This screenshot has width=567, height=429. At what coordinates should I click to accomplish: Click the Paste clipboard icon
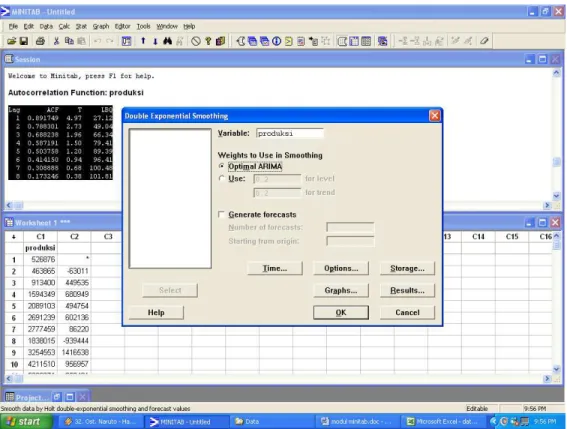(x=81, y=41)
